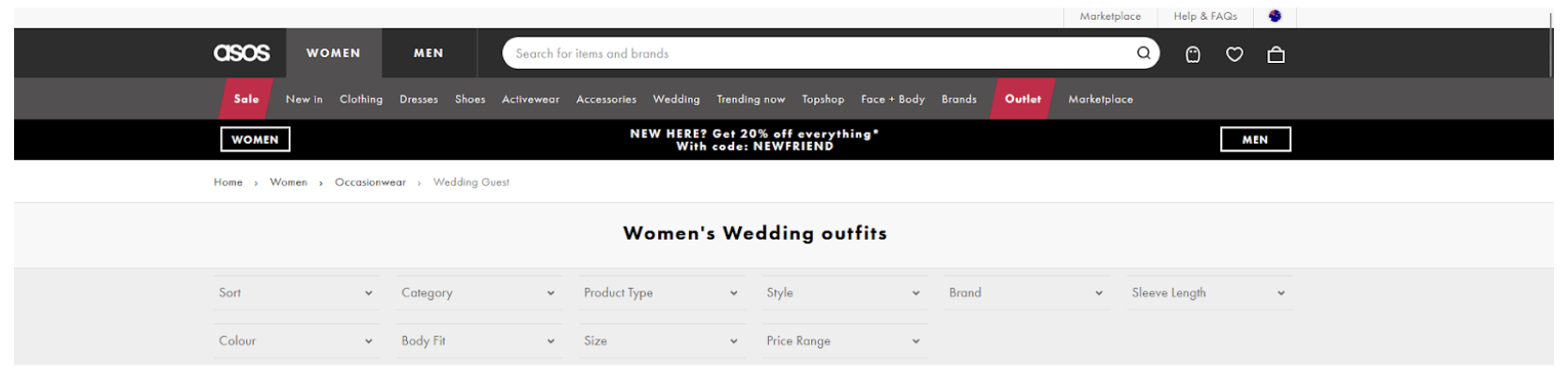Image resolution: width=1568 pixels, height=378 pixels.
Task: Click the Marketplace link in top bar
Action: click(x=1110, y=16)
